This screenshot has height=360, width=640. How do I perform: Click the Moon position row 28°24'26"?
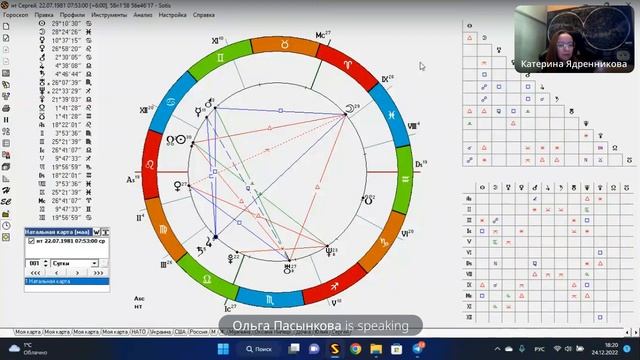pyautogui.click(x=65, y=31)
